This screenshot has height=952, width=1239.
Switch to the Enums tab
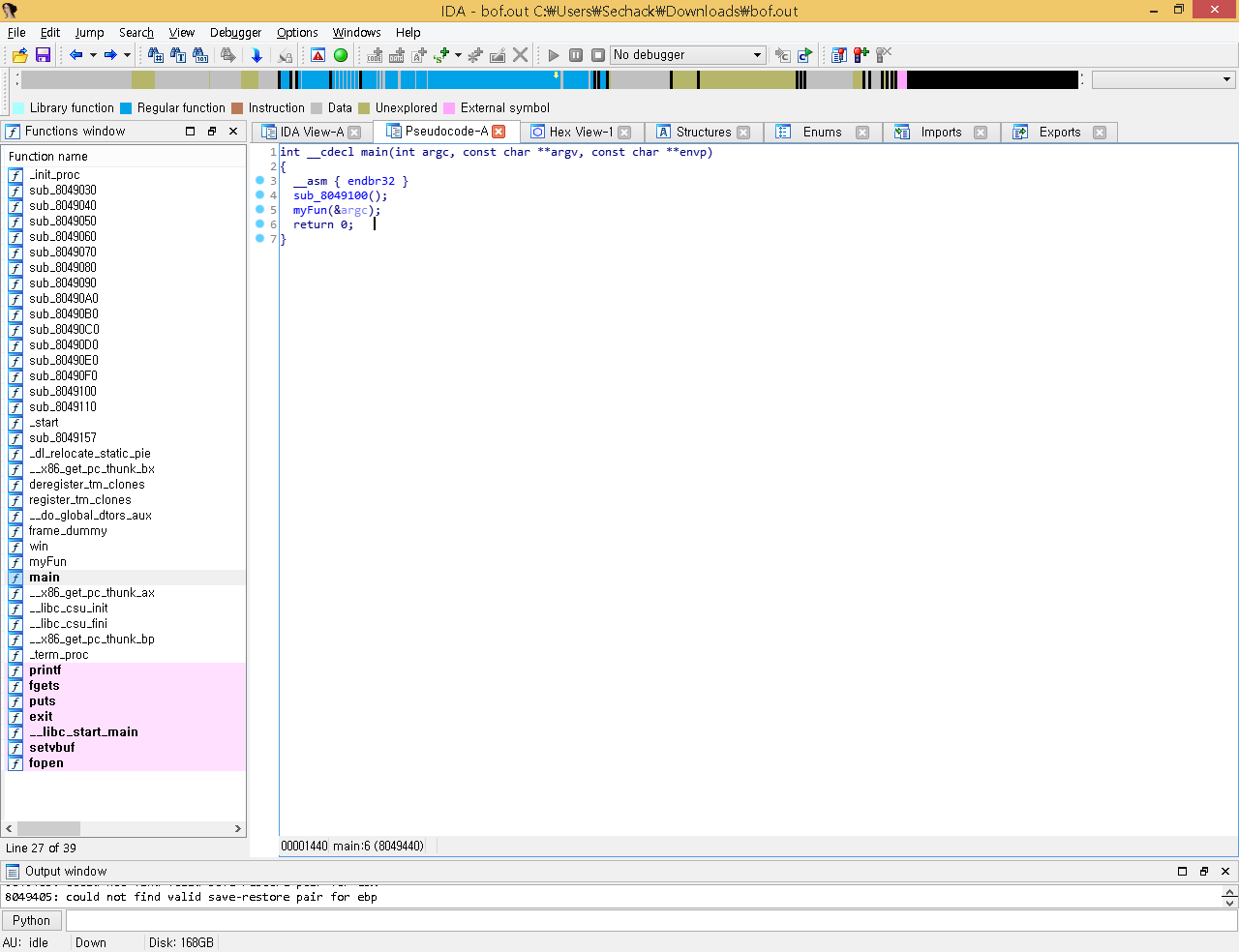coord(822,133)
